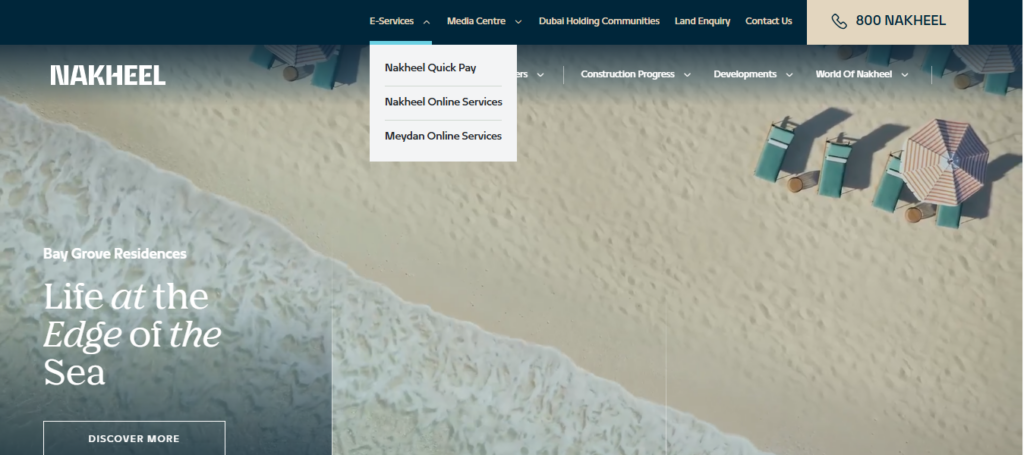This screenshot has height=455, width=1024.
Task: Expand the chevron next to the partially hidden menu item
Action: click(540, 75)
